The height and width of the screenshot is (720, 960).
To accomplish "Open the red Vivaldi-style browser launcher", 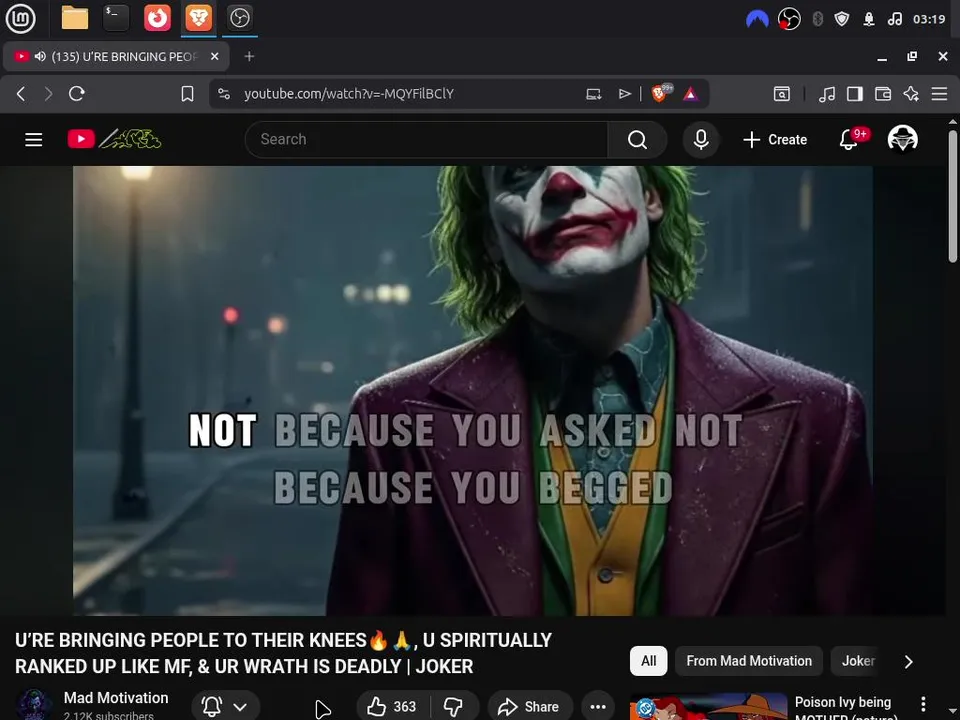I will tap(157, 18).
